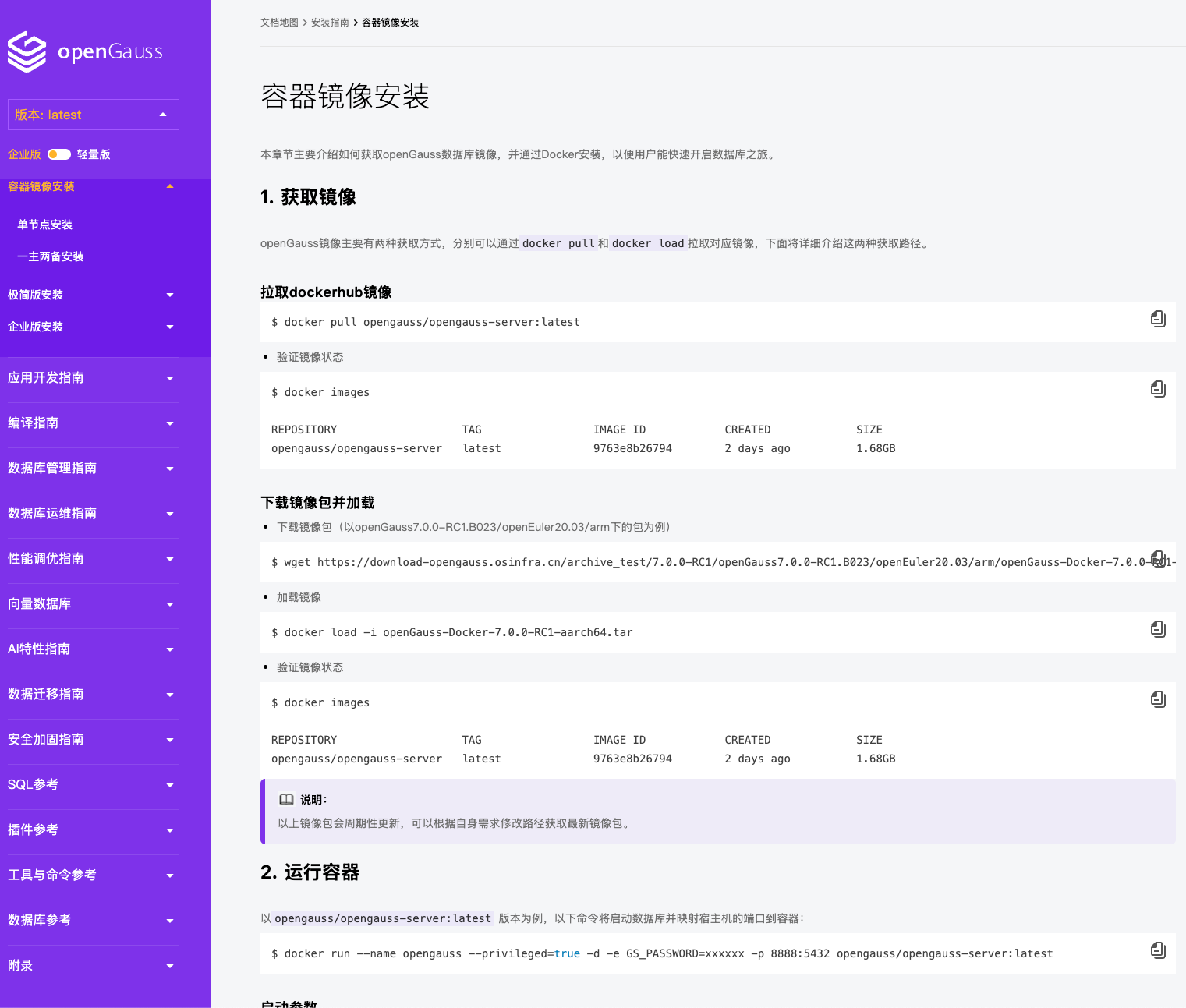Screen dimensions: 1186x1008
Task: Click inline code 'docker load'
Action: pos(648,243)
